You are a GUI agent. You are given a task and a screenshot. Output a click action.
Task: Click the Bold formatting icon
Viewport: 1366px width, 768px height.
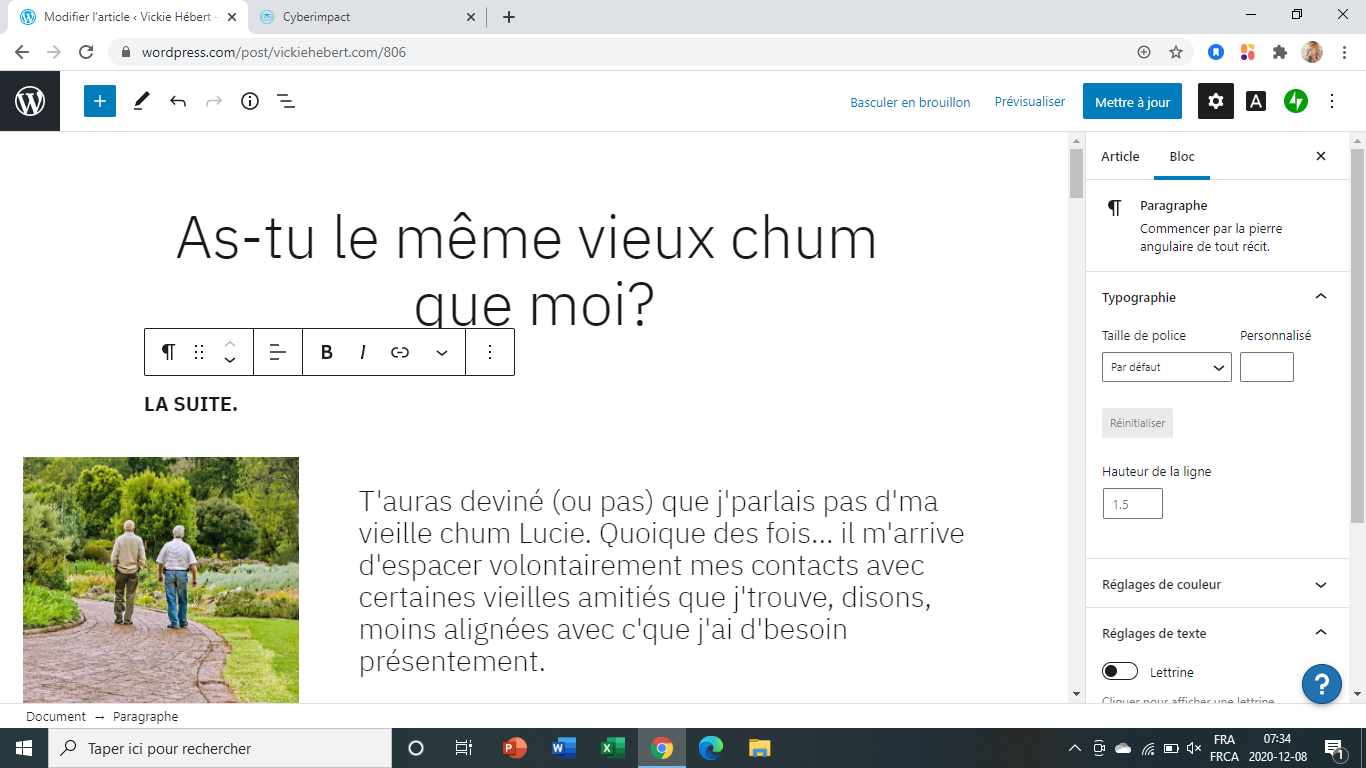326,352
